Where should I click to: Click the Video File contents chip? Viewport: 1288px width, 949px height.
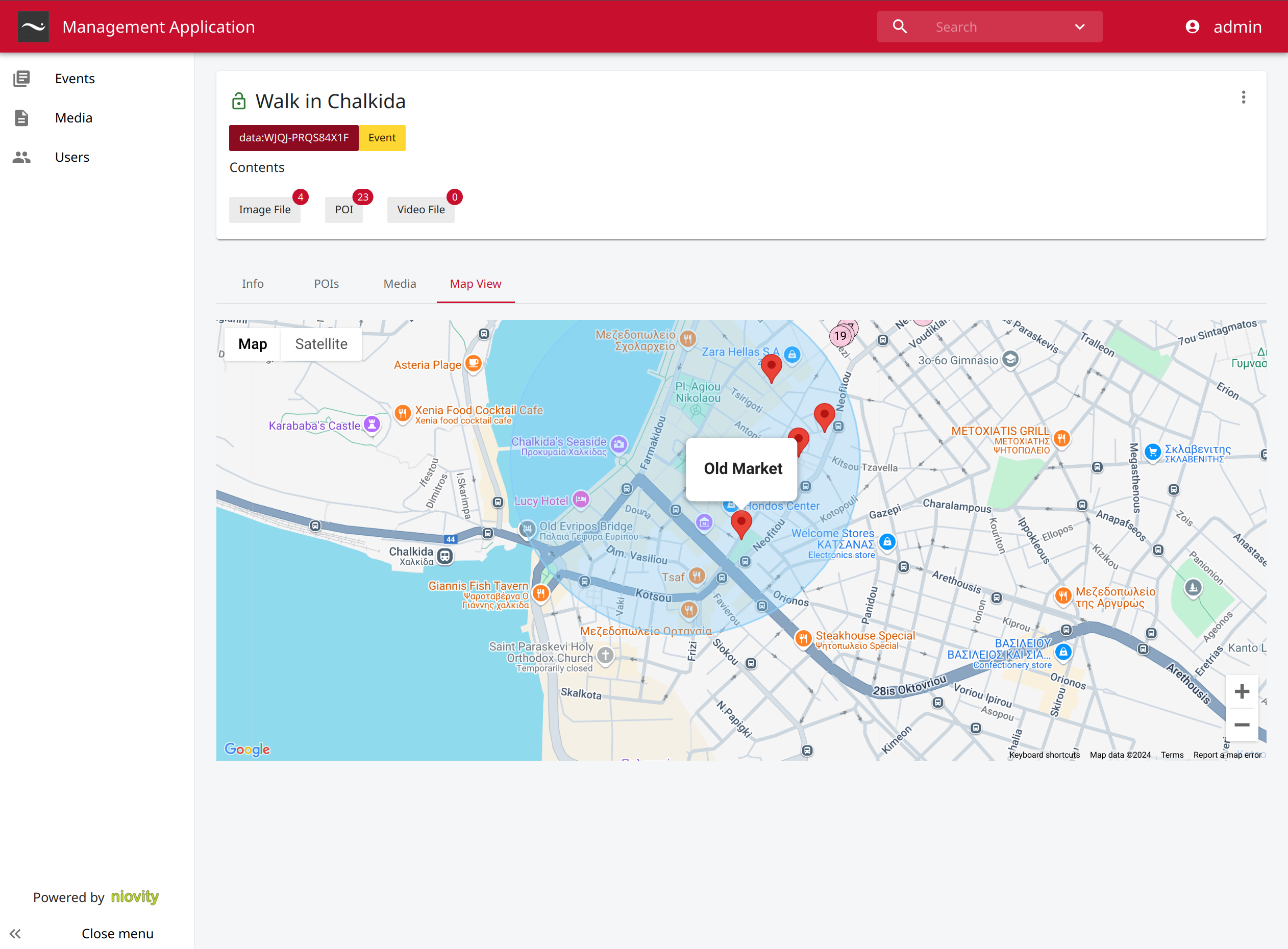click(x=420, y=210)
